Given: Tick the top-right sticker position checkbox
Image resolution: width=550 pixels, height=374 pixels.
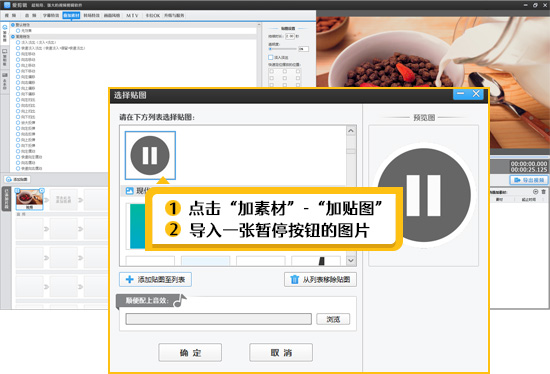Looking at the screenshot, I should pos(298,71).
